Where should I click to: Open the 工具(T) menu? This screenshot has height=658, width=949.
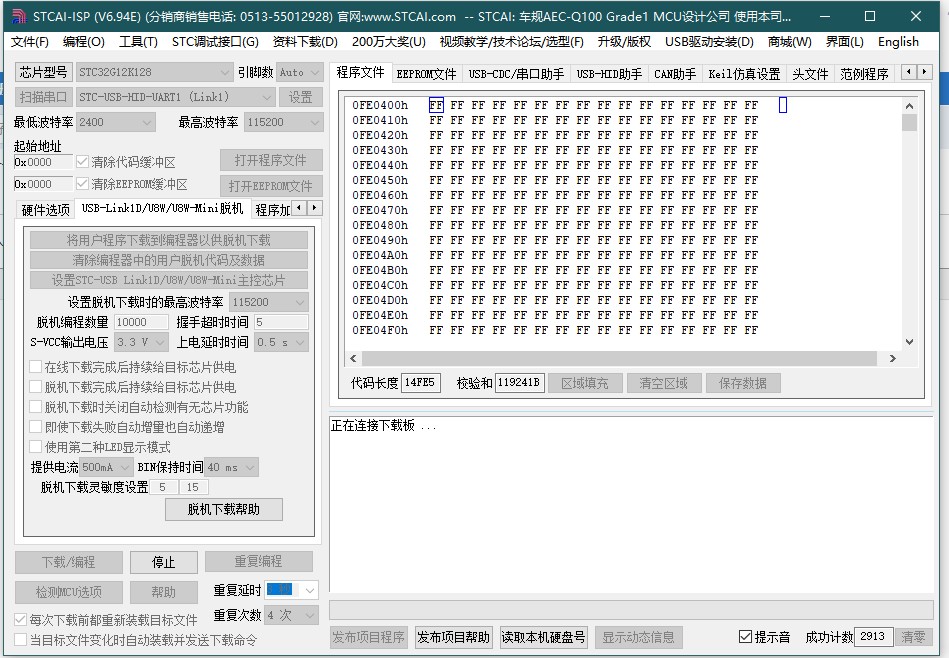[x=138, y=42]
